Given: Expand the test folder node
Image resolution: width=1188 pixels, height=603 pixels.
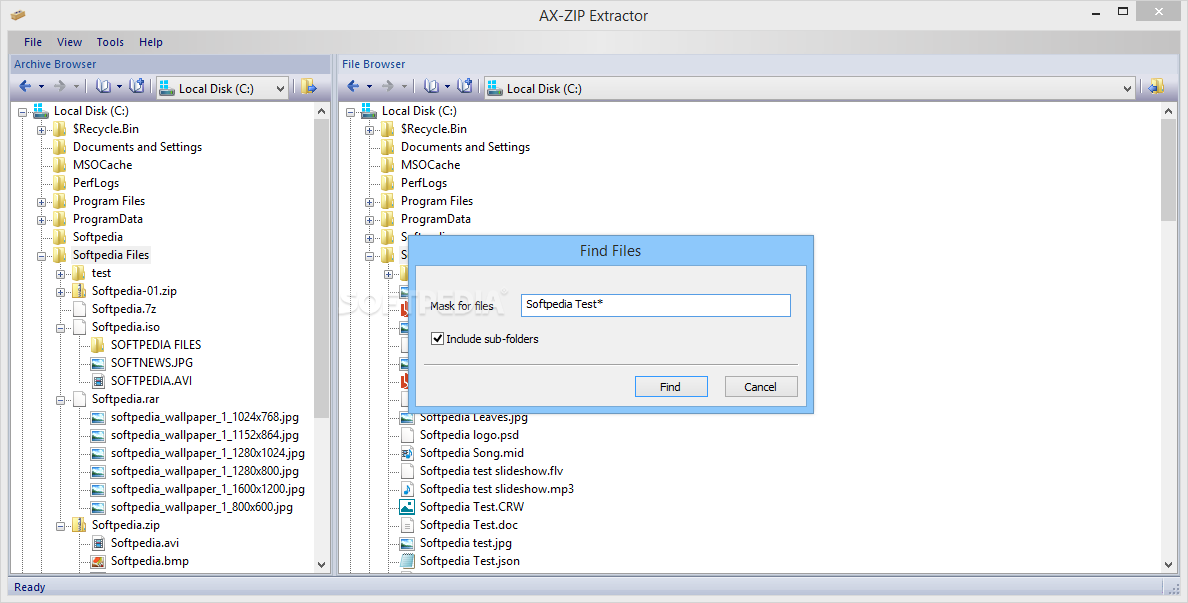Looking at the screenshot, I should [x=61, y=273].
